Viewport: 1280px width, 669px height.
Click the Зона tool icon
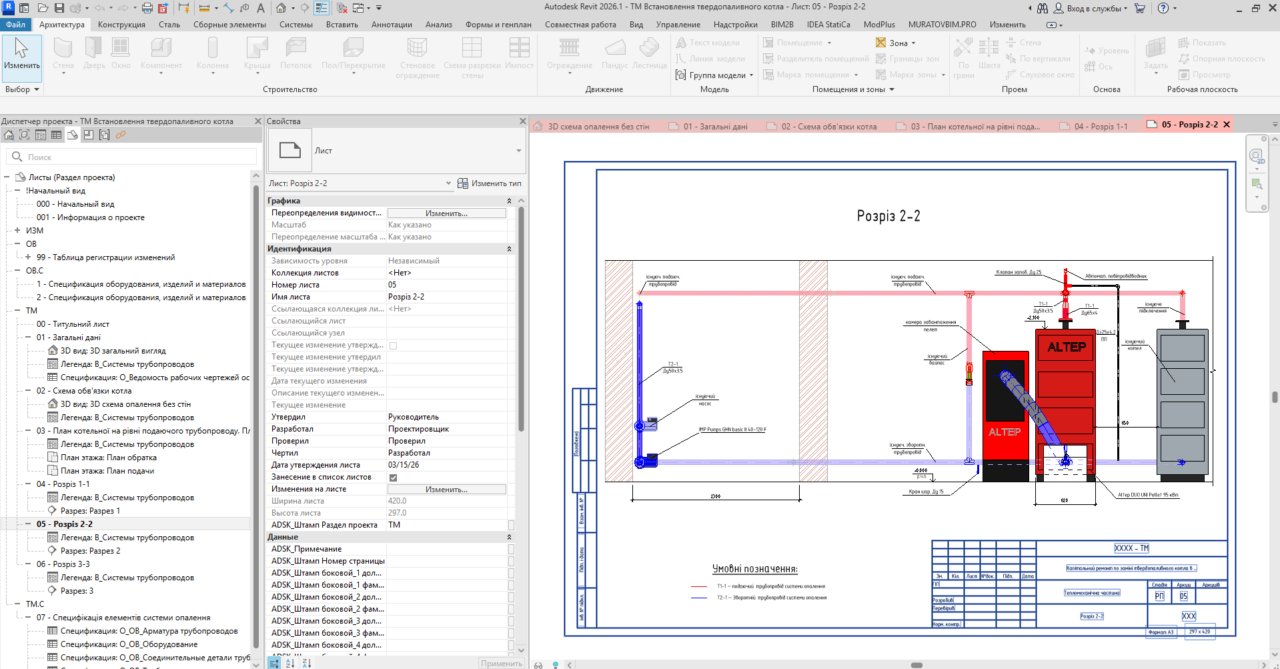pyautogui.click(x=881, y=43)
